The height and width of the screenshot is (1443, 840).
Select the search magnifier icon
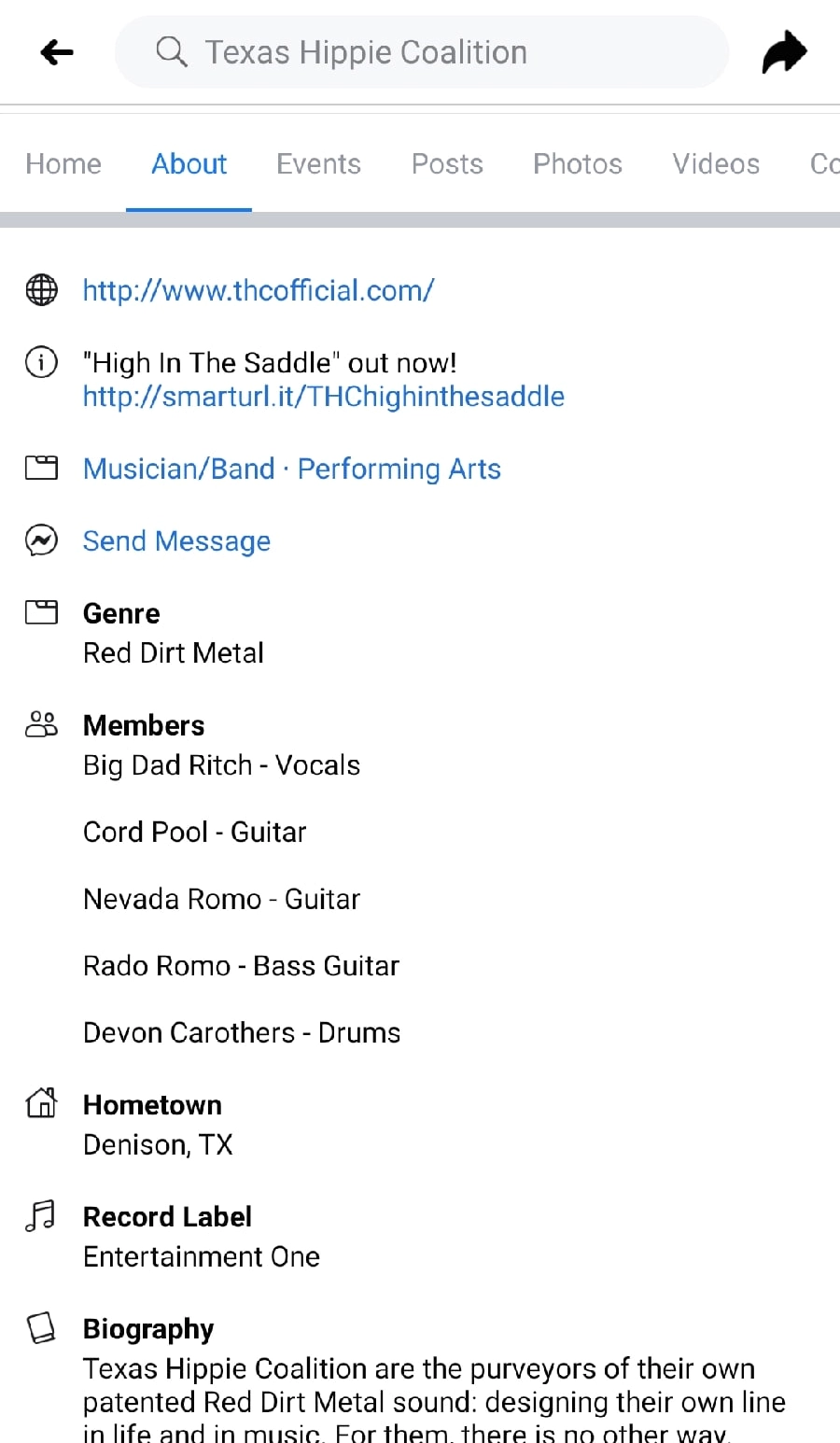click(172, 51)
